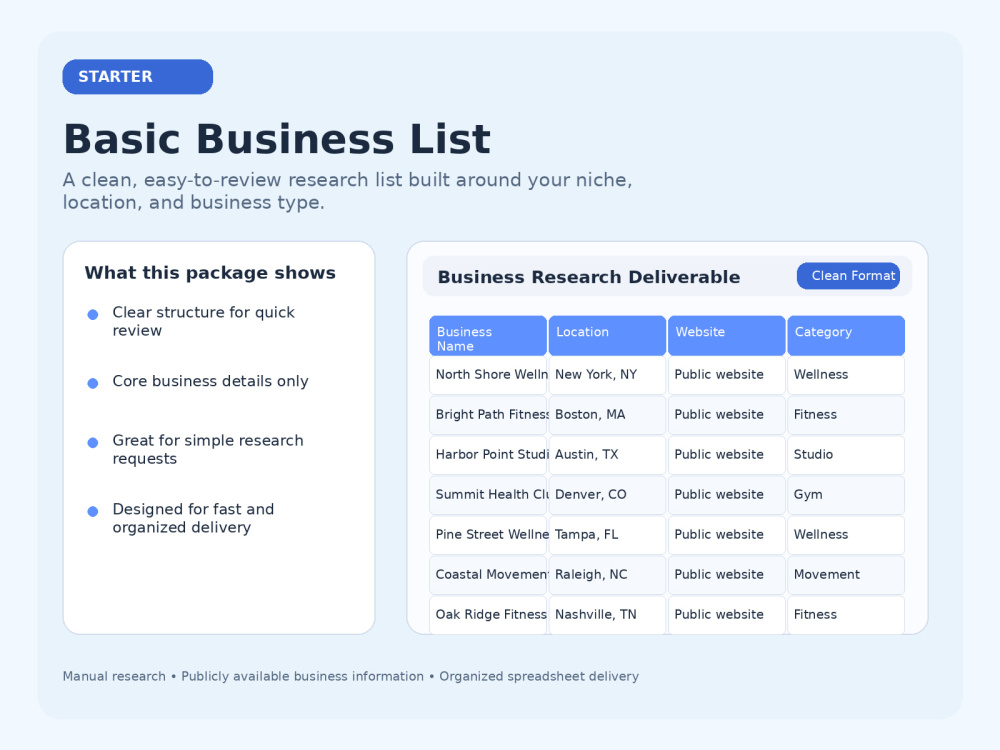Click Wellness category in Tampa row

846,534
